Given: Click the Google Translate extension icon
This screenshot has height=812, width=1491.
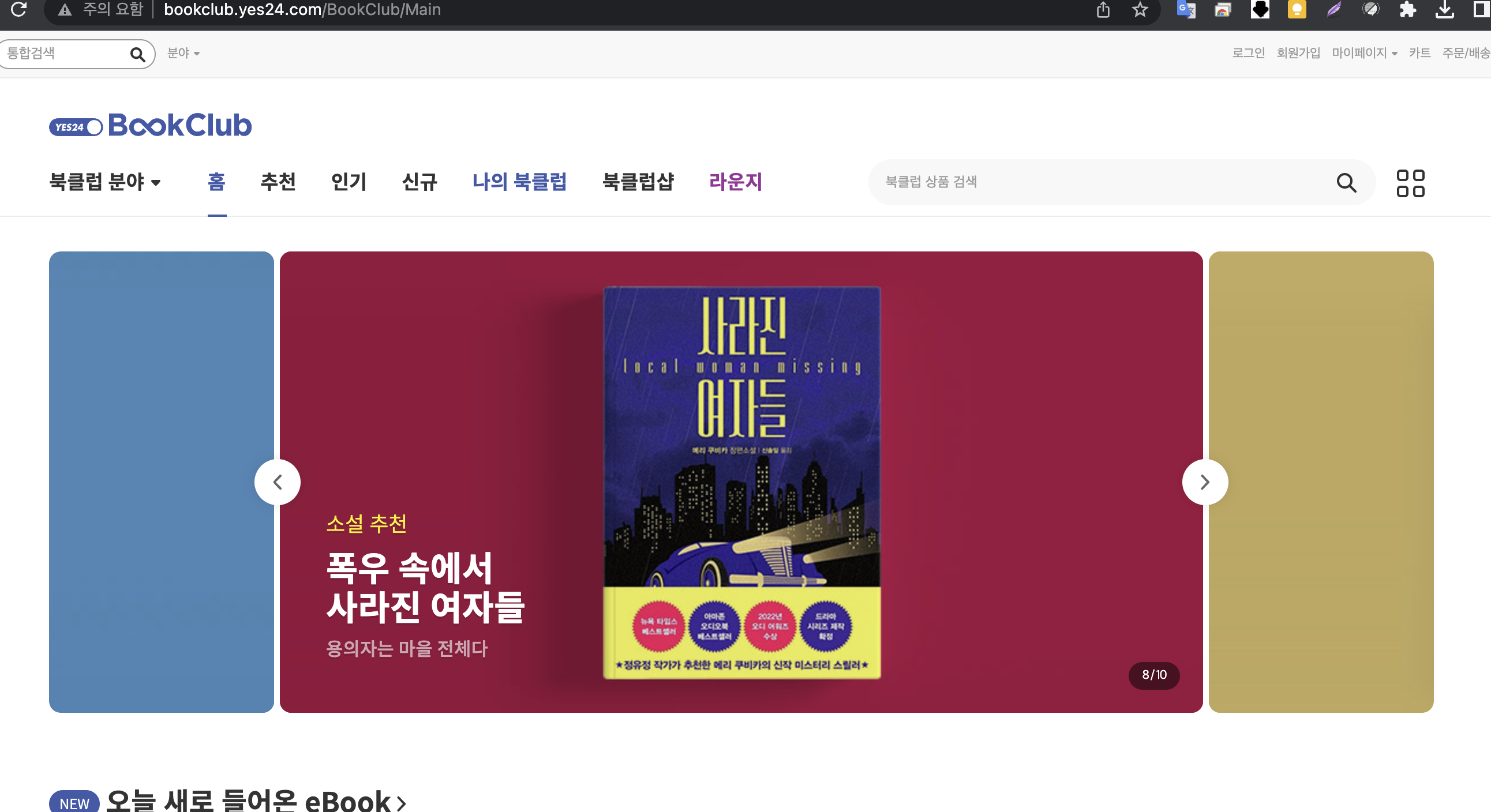Looking at the screenshot, I should [1185, 9].
